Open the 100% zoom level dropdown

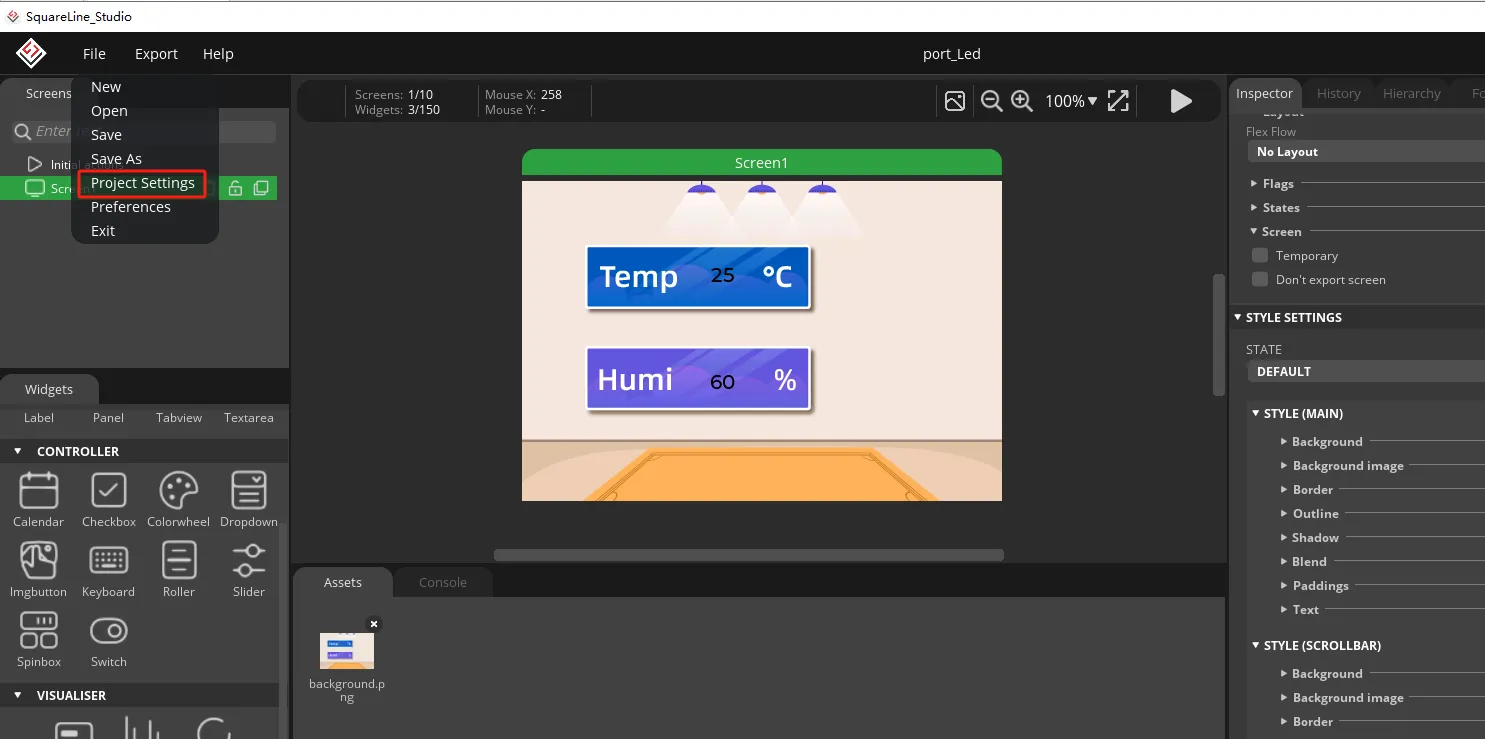[1071, 101]
